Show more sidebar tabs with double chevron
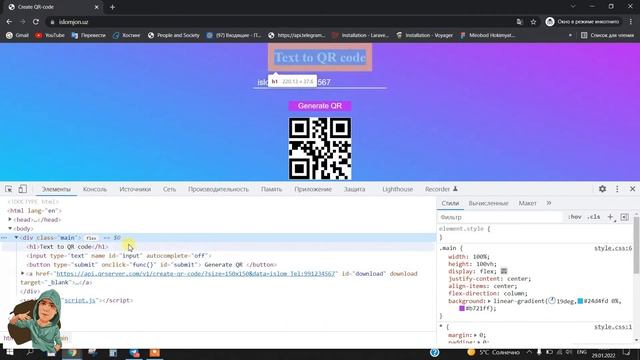Image resolution: width=640 pixels, height=360 pixels. [x=549, y=203]
